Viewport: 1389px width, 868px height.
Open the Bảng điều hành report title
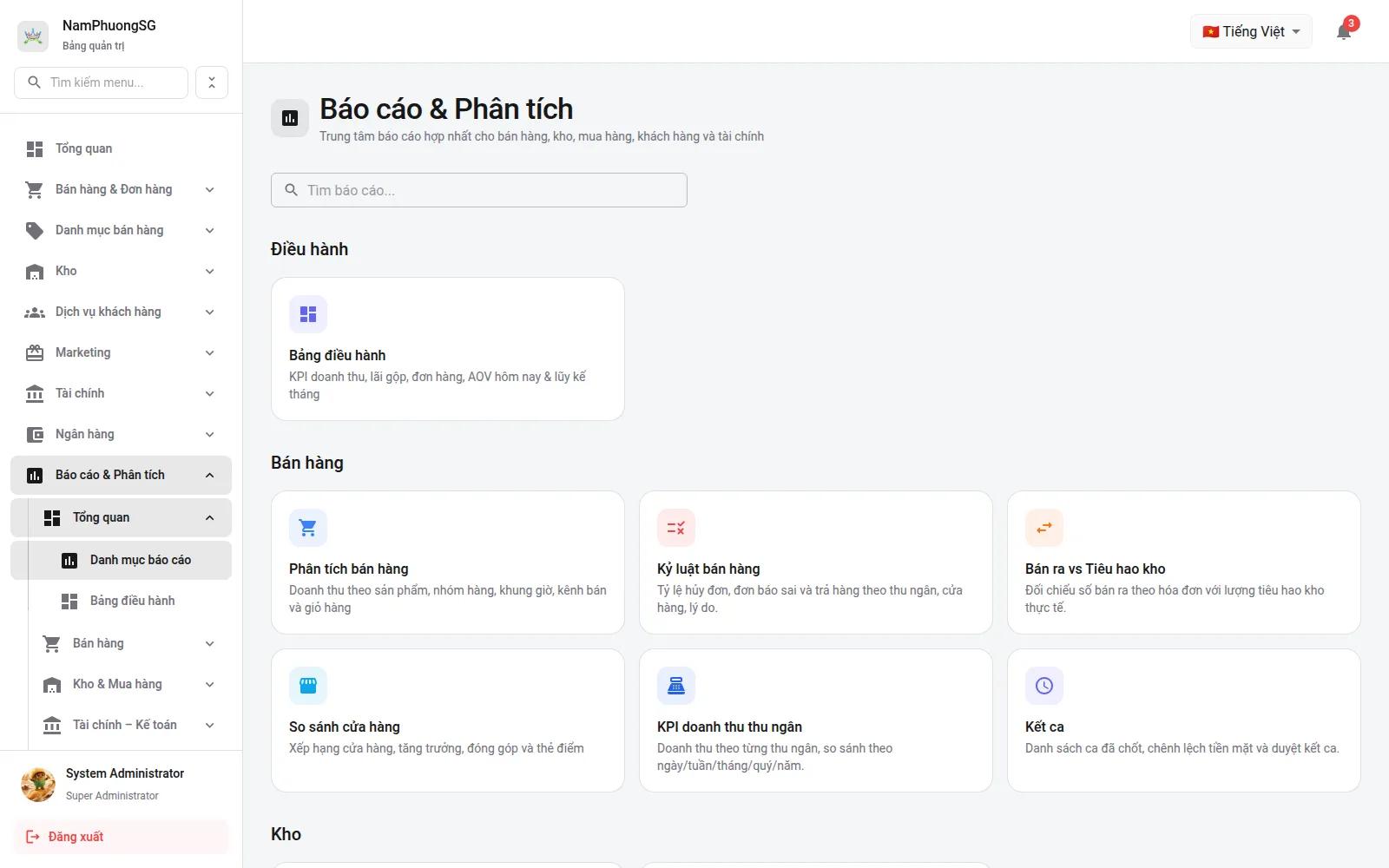(338, 355)
